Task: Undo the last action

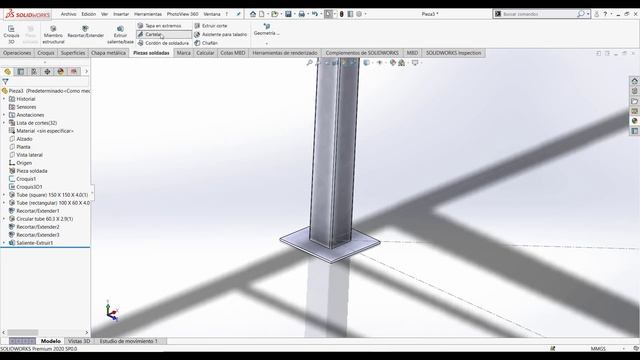Action: (x=315, y=14)
